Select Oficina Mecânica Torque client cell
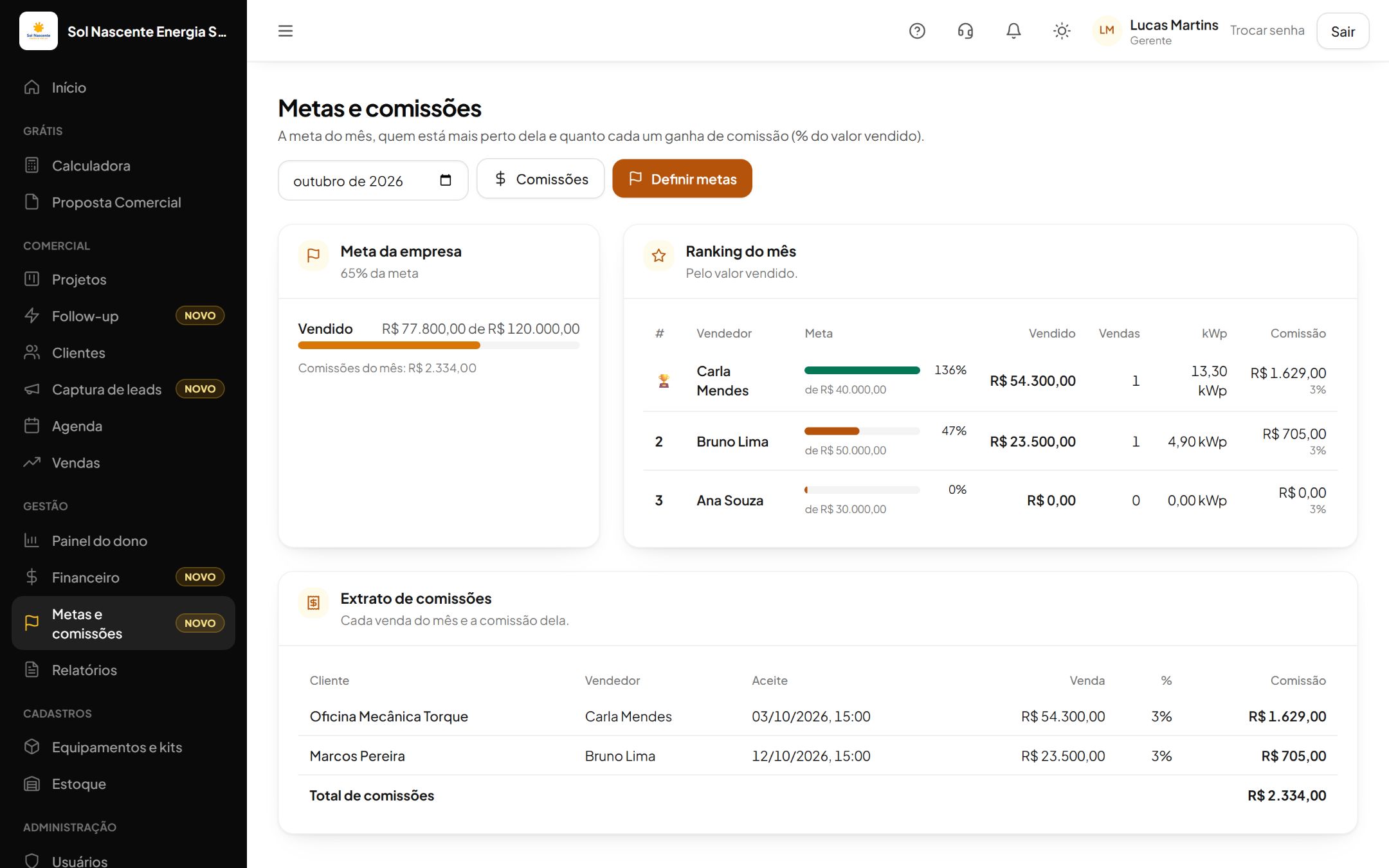The width and height of the screenshot is (1389, 868). pos(389,716)
